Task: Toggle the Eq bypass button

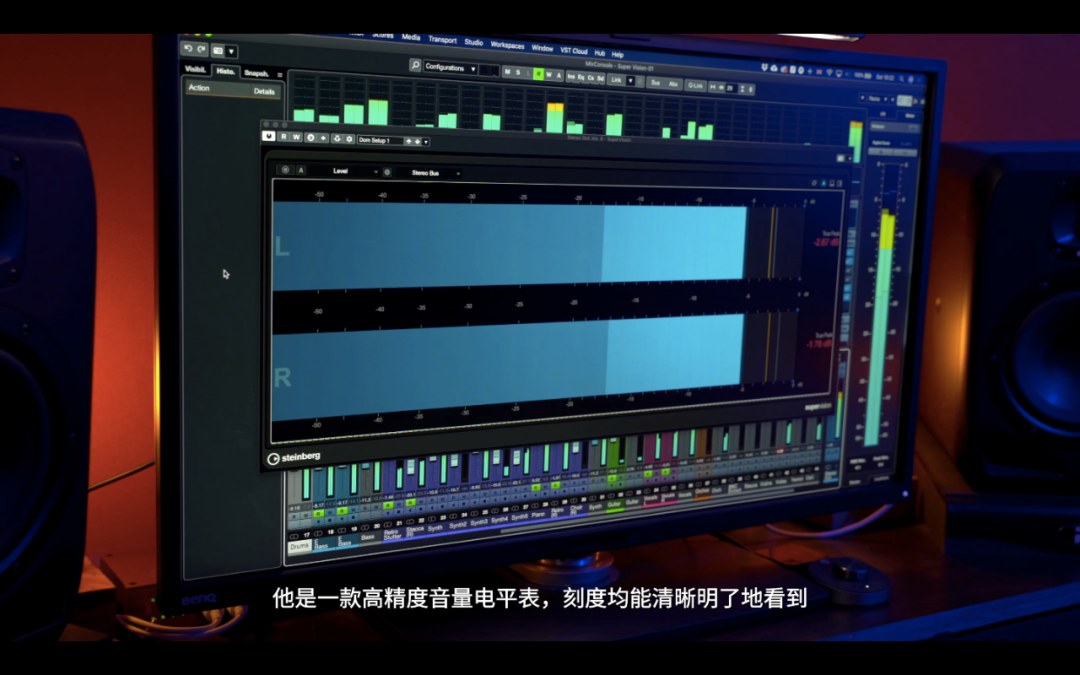Action: pyautogui.click(x=581, y=77)
